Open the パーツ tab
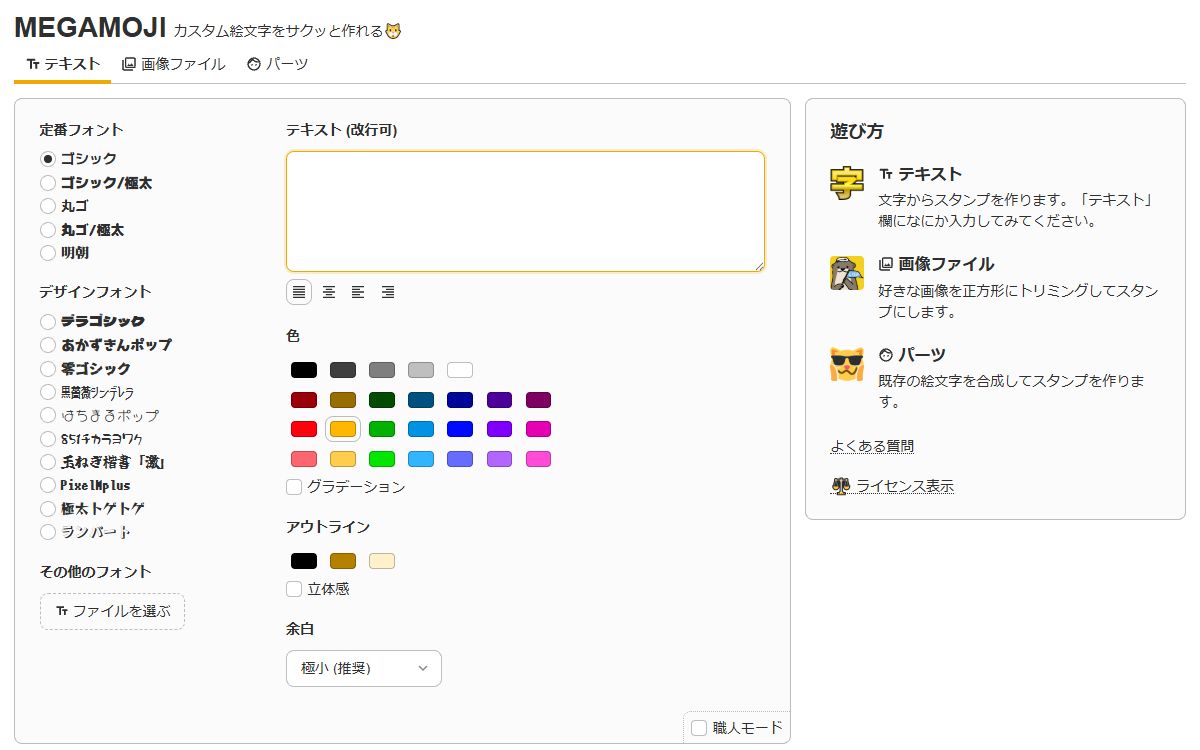This screenshot has height=750, width=1200. (x=277, y=64)
